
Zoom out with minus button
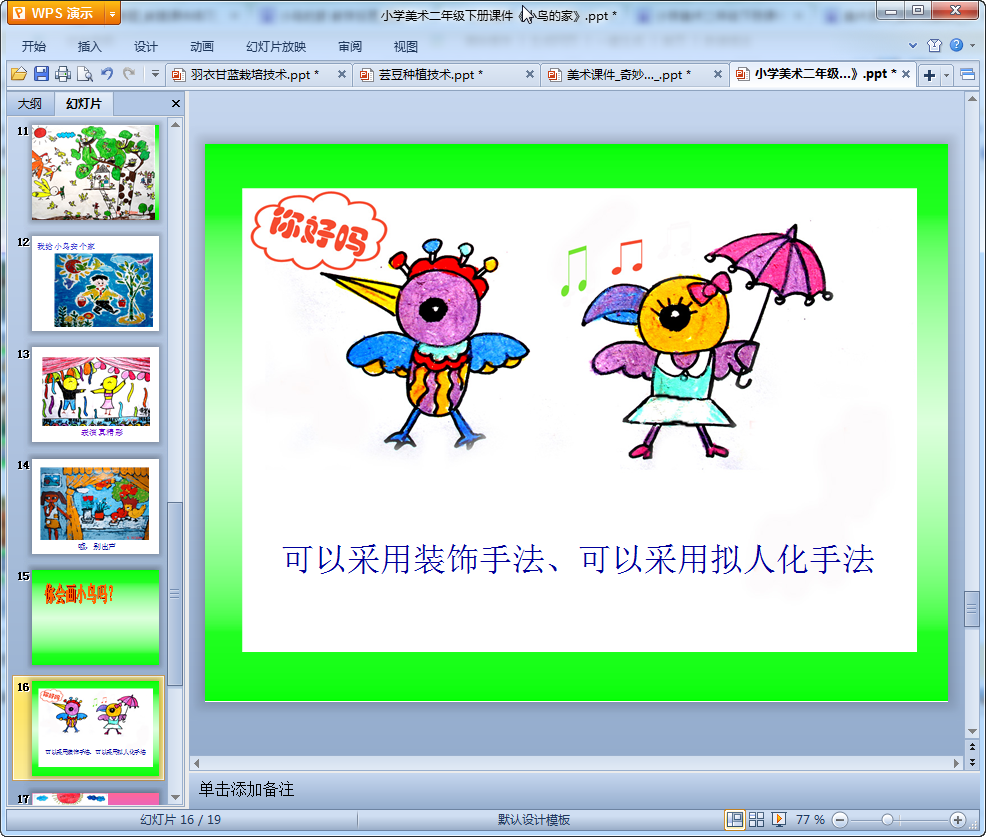(x=840, y=820)
